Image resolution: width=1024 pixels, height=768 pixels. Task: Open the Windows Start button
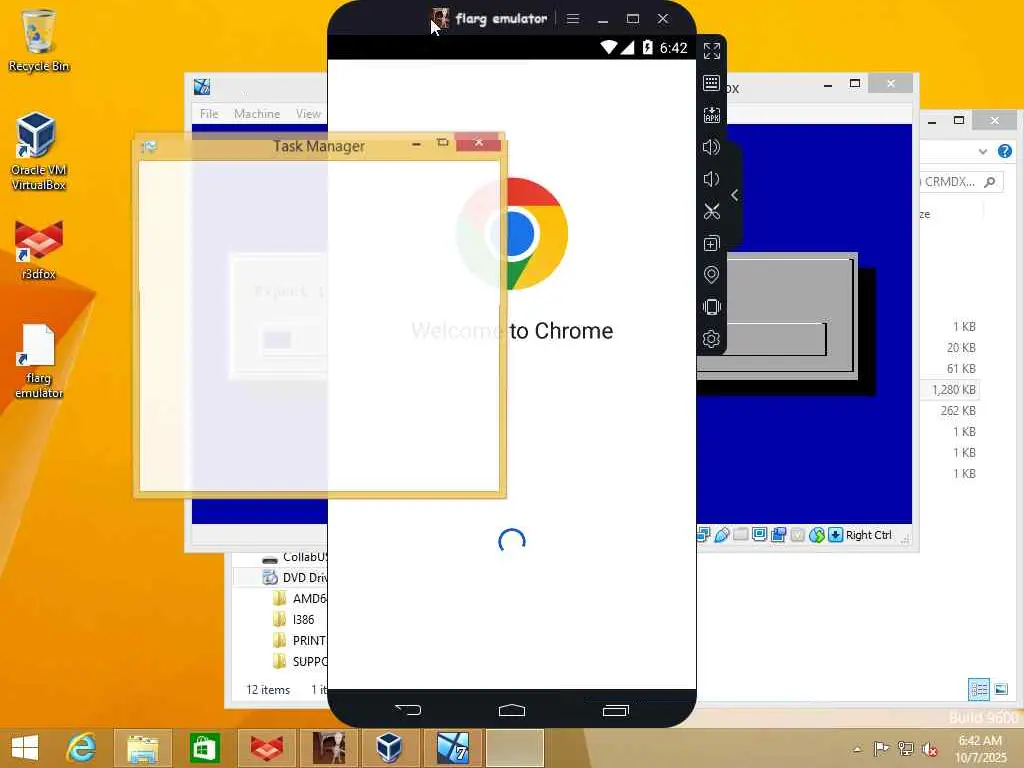click(25, 748)
